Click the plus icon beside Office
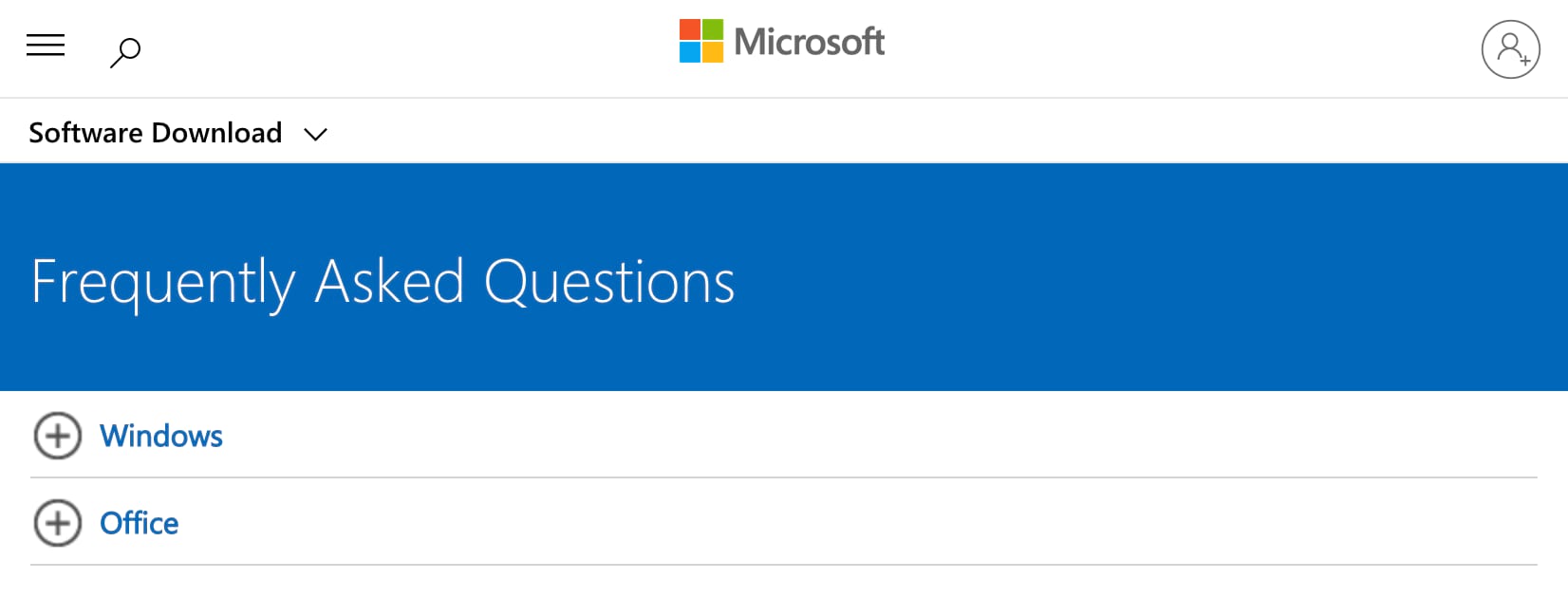Image resolution: width=1568 pixels, height=598 pixels. (57, 523)
